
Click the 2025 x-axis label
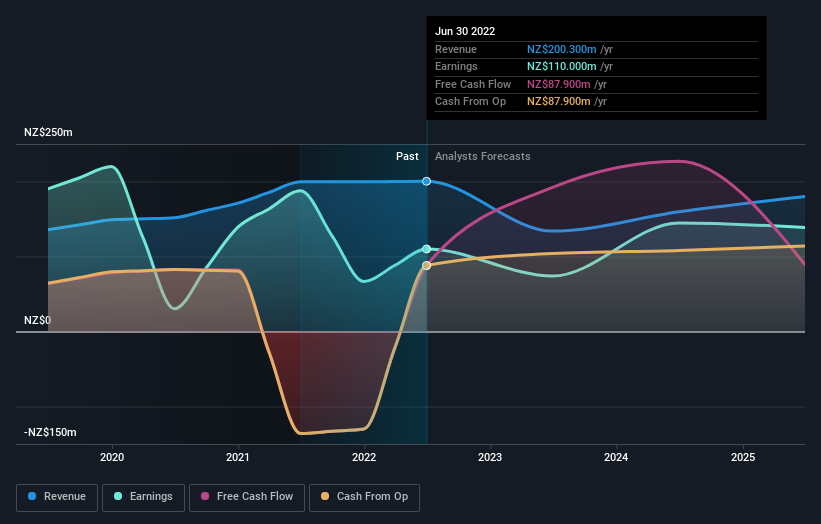[742, 457]
